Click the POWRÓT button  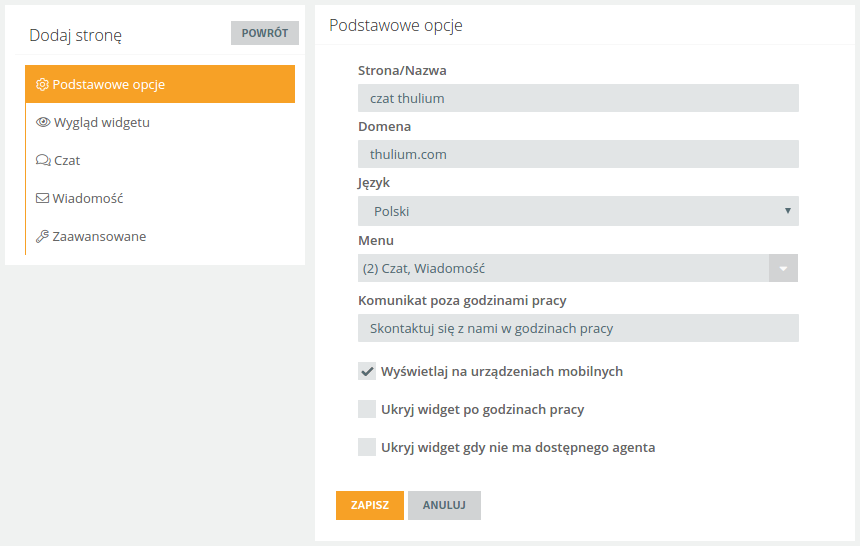pos(265,33)
